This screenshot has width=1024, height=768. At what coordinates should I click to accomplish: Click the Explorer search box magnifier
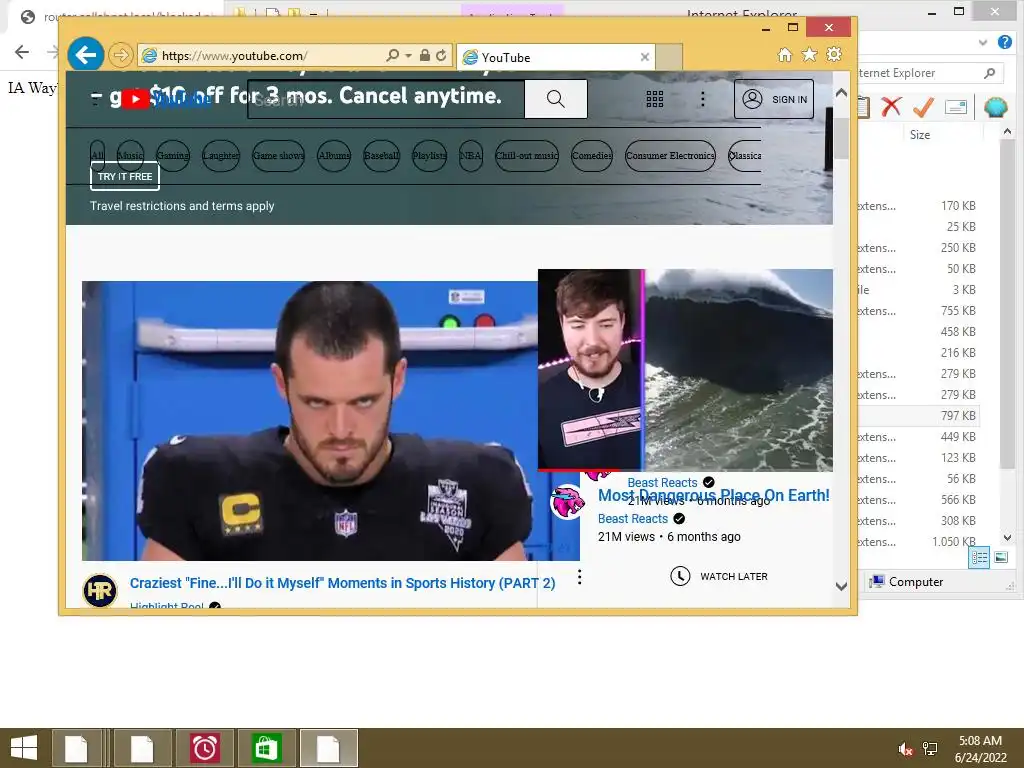[x=990, y=73]
